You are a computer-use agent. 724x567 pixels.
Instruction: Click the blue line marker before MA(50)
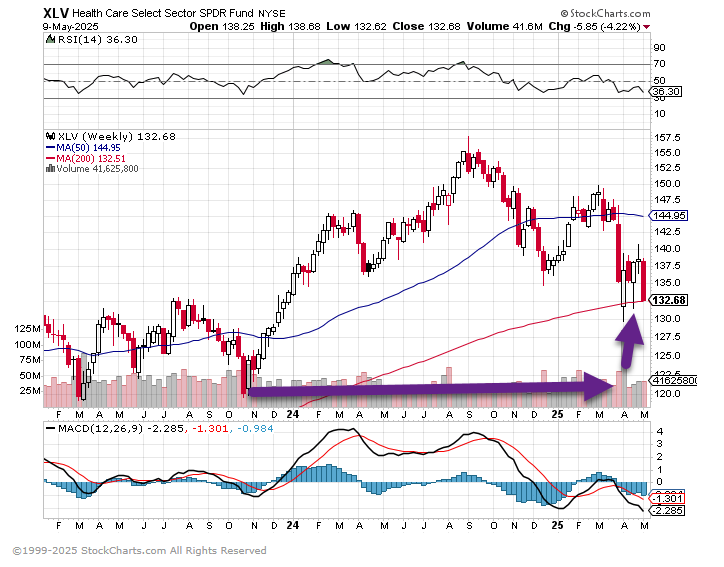(50, 148)
